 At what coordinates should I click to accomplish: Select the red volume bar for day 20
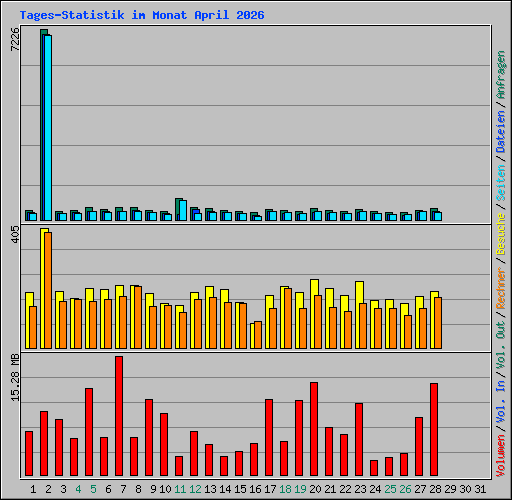(314, 429)
